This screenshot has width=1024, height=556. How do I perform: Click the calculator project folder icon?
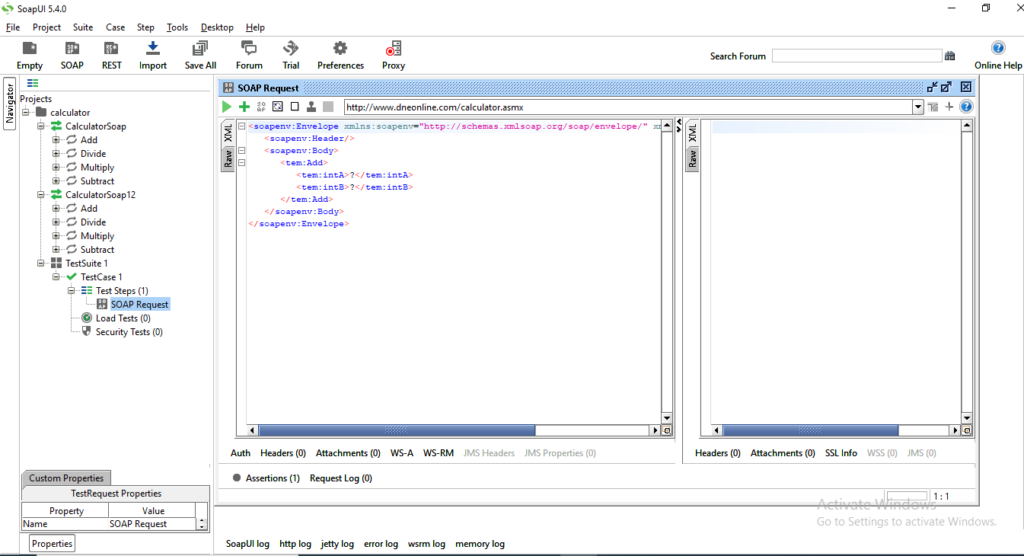tap(41, 112)
